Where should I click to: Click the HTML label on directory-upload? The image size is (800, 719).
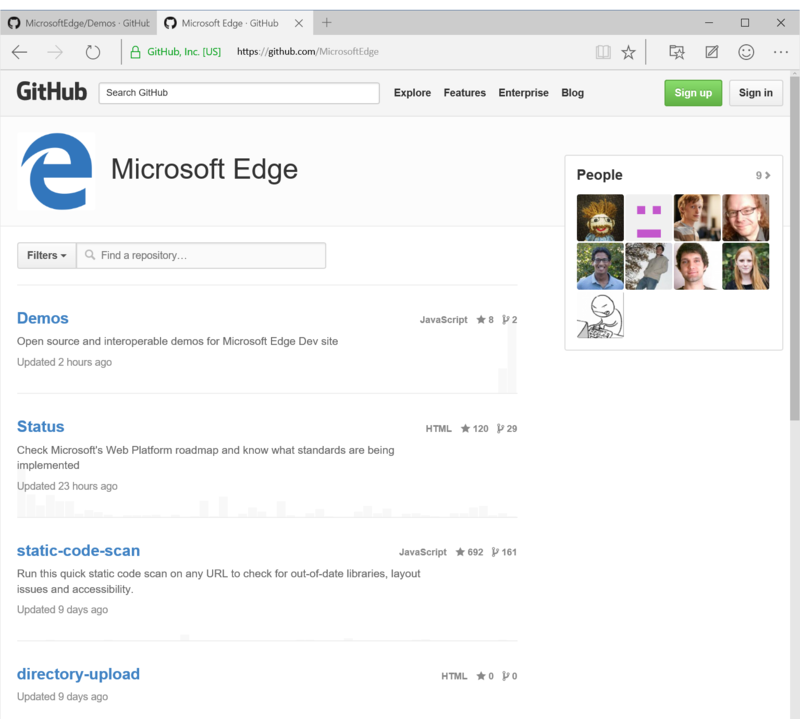pyautogui.click(x=454, y=676)
